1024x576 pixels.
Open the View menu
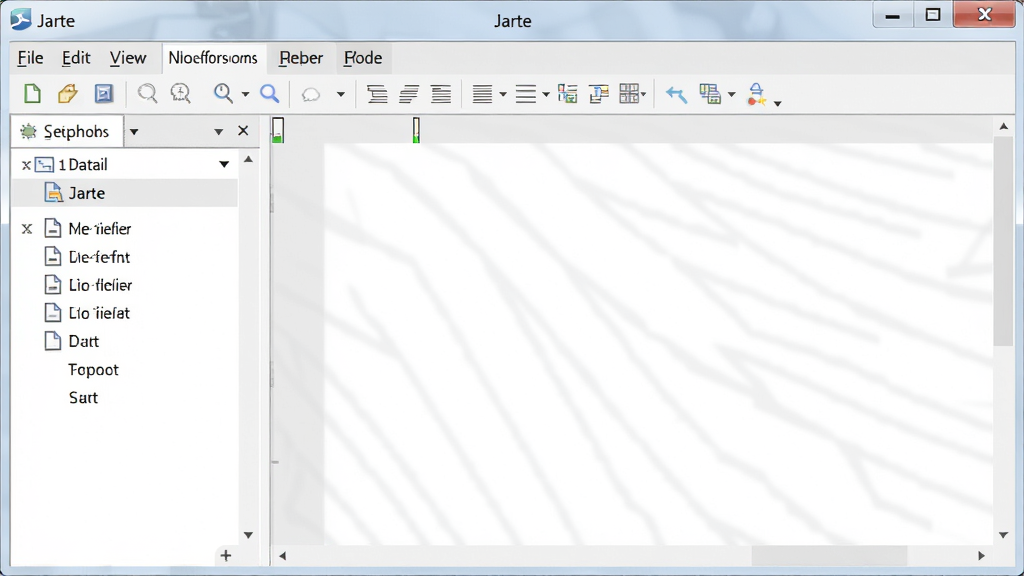coord(127,58)
